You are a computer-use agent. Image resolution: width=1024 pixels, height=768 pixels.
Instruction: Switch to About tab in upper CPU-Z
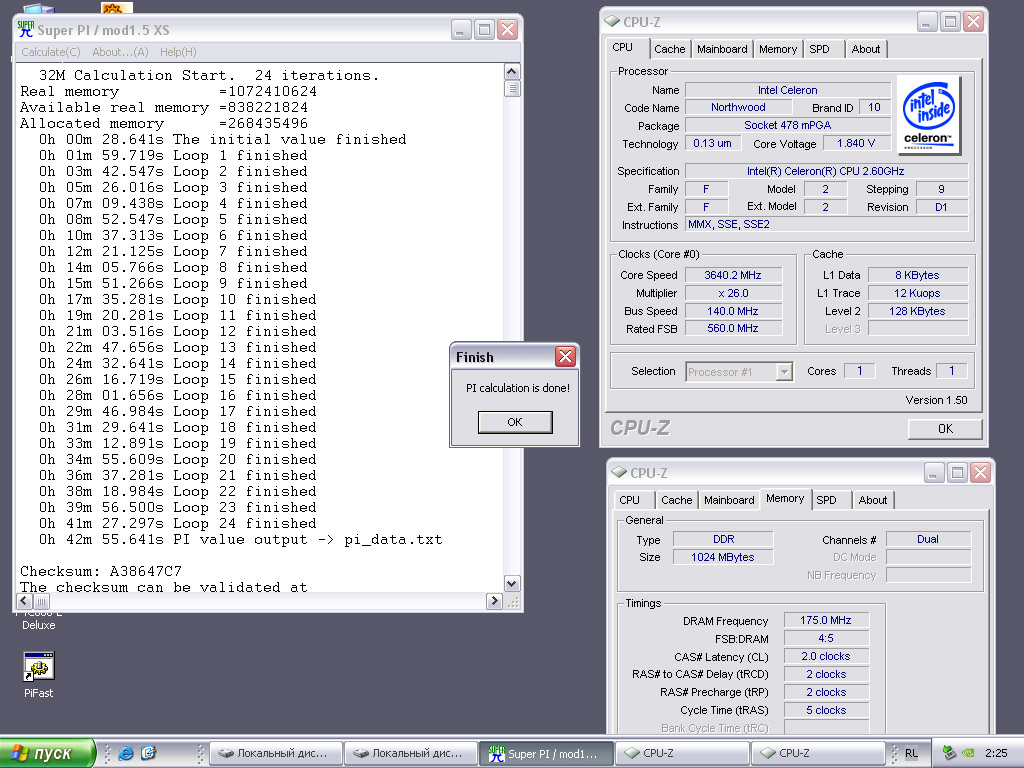tap(865, 49)
